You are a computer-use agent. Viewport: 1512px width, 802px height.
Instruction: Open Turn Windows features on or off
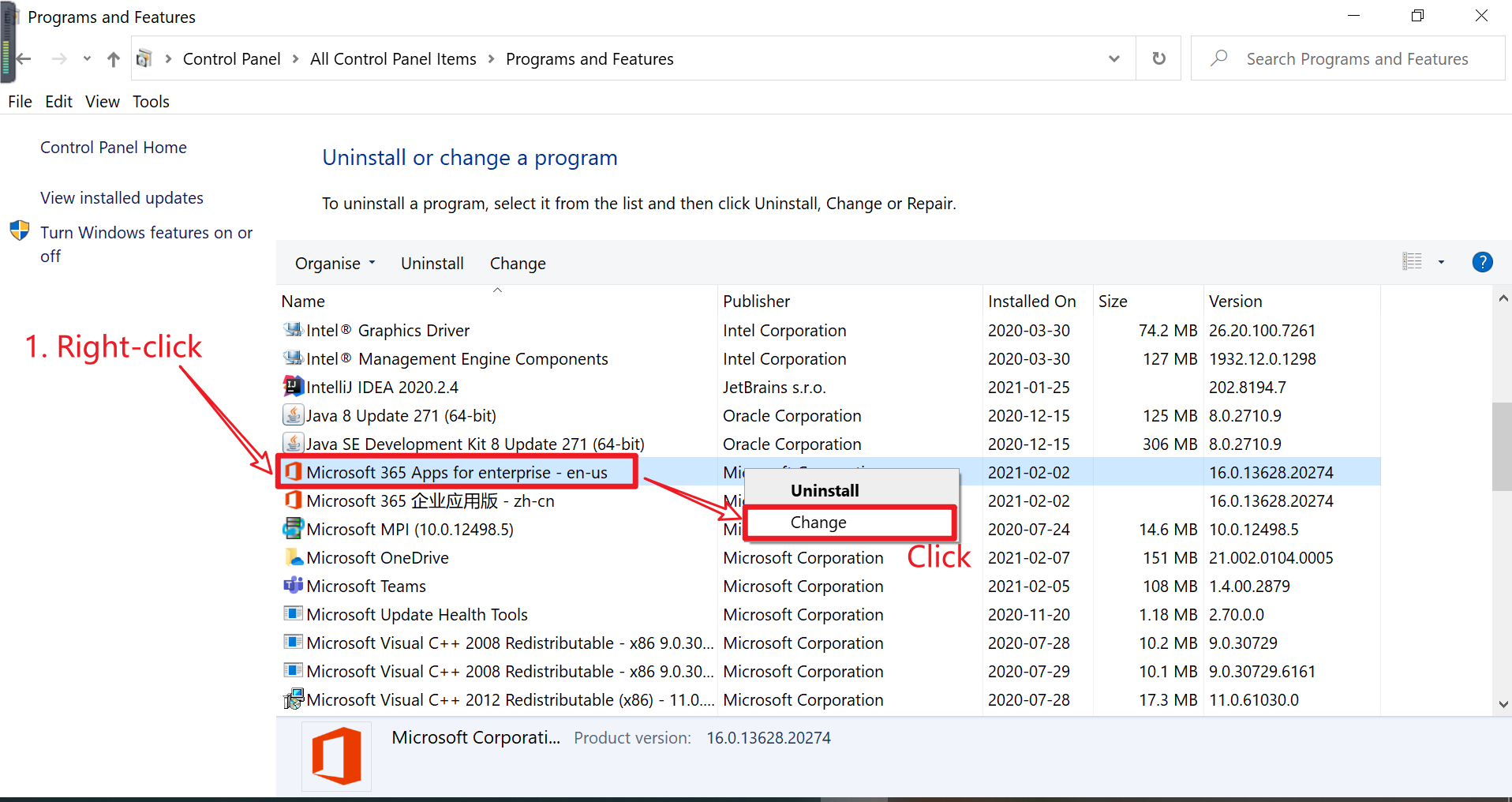point(146,244)
